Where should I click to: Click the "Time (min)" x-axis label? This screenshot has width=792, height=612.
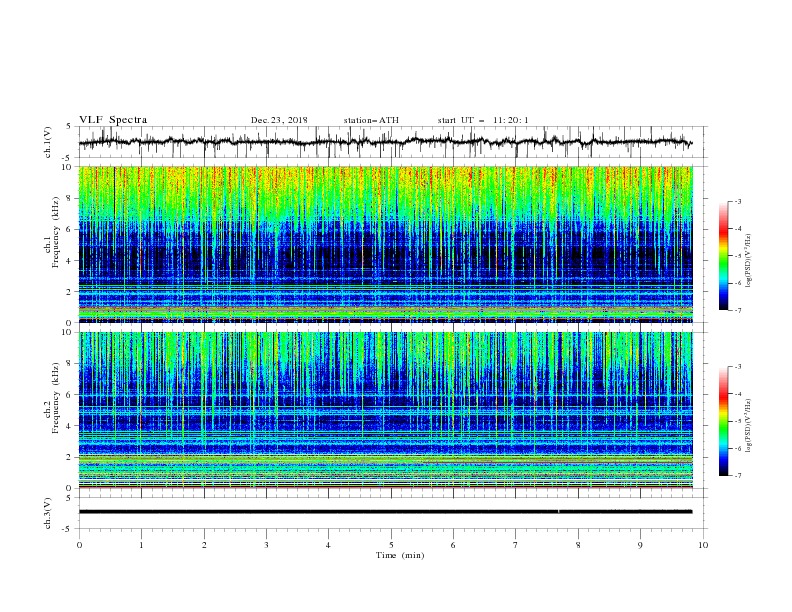point(400,555)
